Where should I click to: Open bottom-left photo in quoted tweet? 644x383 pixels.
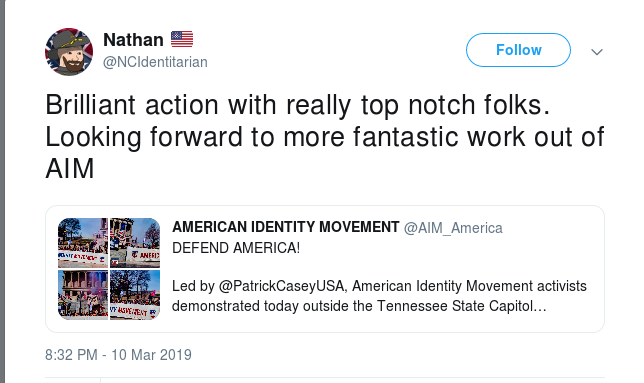point(83,295)
